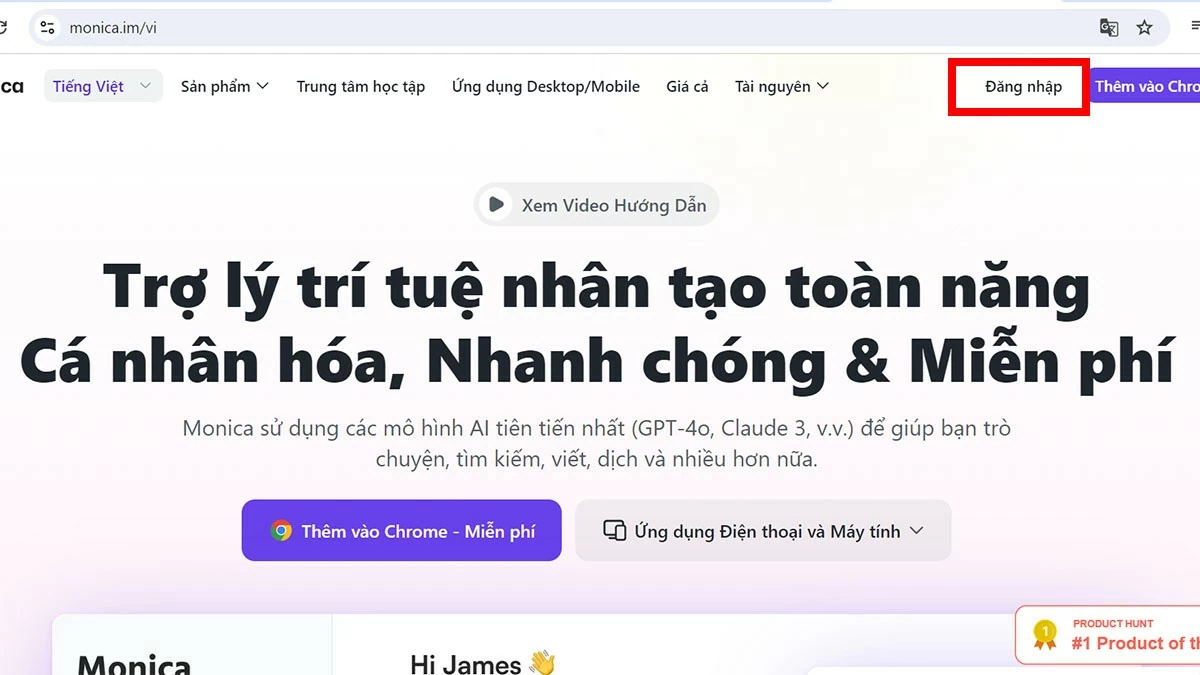Click Thêm vào Chrome - Miễn phí

click(400, 531)
